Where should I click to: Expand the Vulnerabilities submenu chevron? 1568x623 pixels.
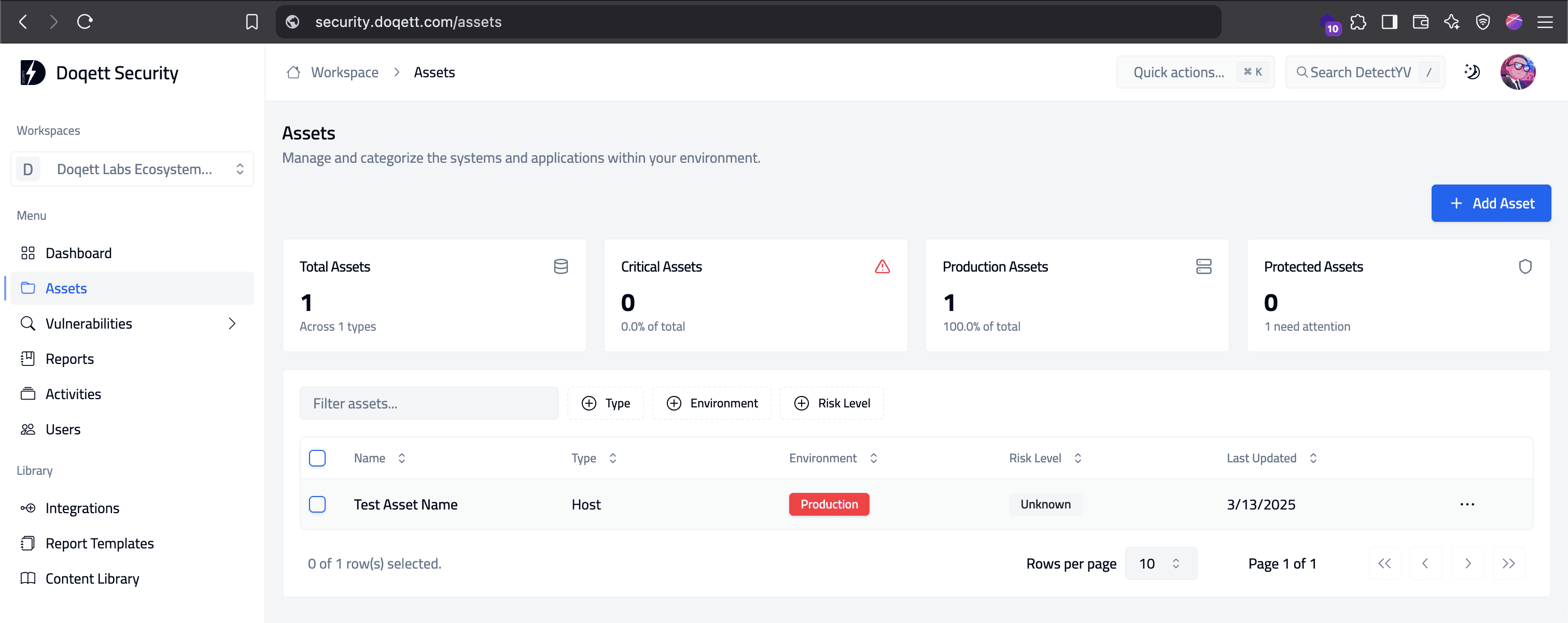click(232, 323)
